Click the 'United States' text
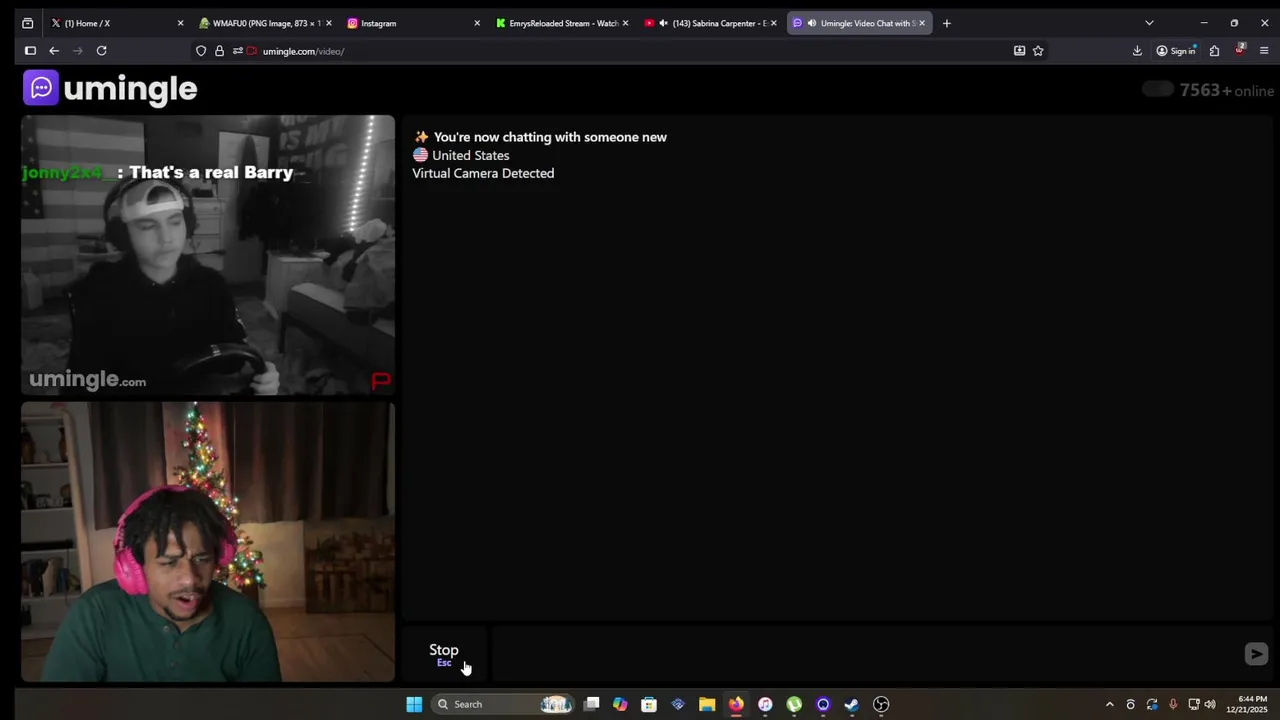This screenshot has height=720, width=1280. pyautogui.click(x=471, y=155)
